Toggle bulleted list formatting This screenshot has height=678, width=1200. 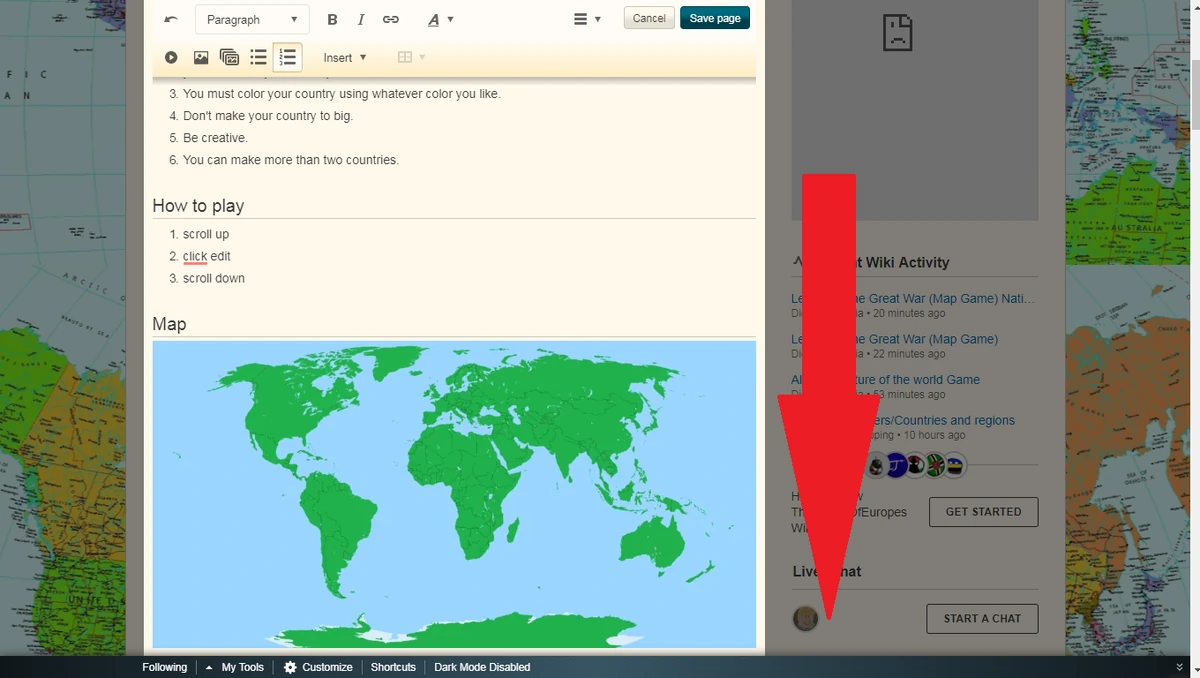(258, 57)
